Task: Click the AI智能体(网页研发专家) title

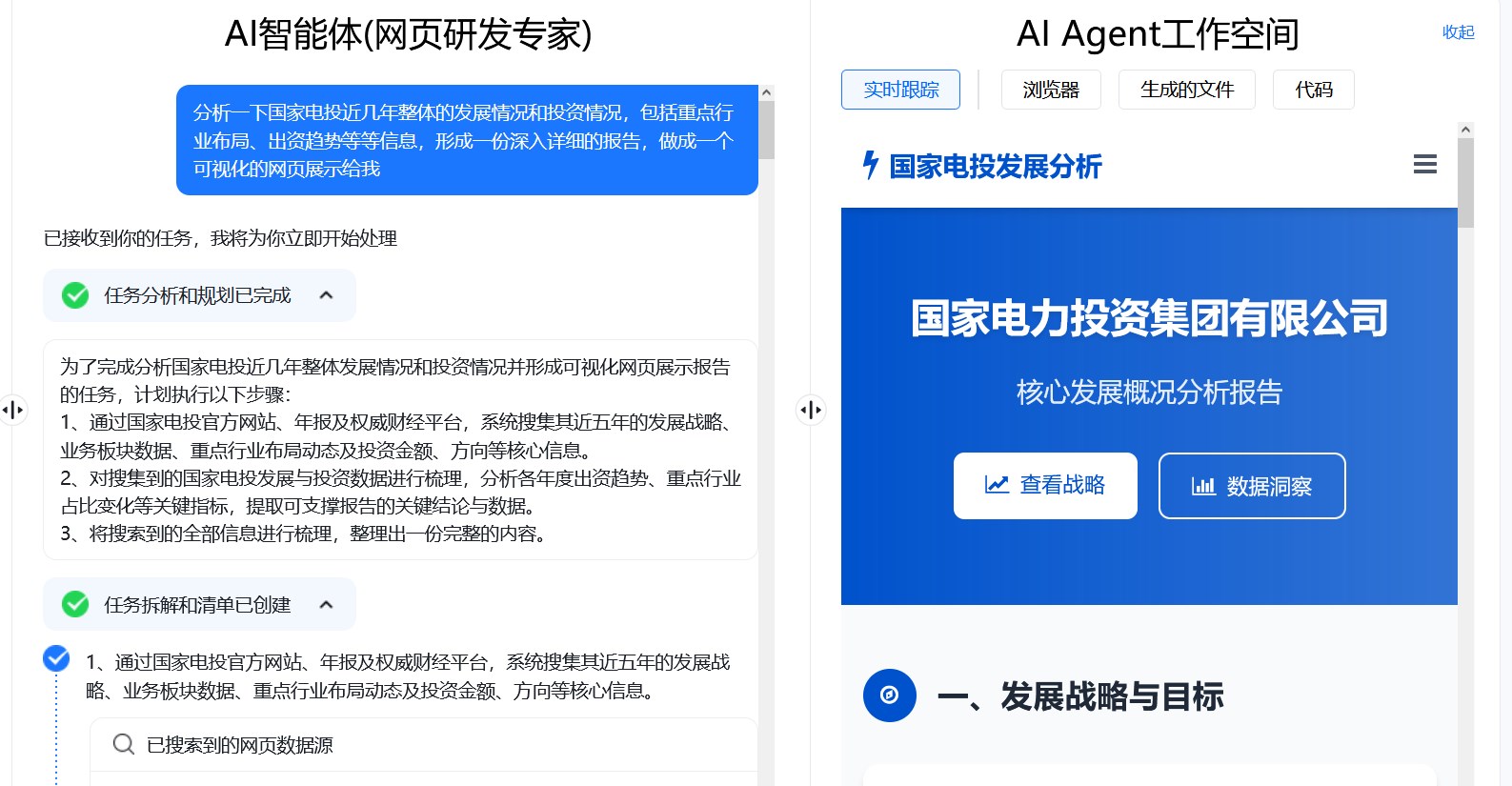Action: 408,34
